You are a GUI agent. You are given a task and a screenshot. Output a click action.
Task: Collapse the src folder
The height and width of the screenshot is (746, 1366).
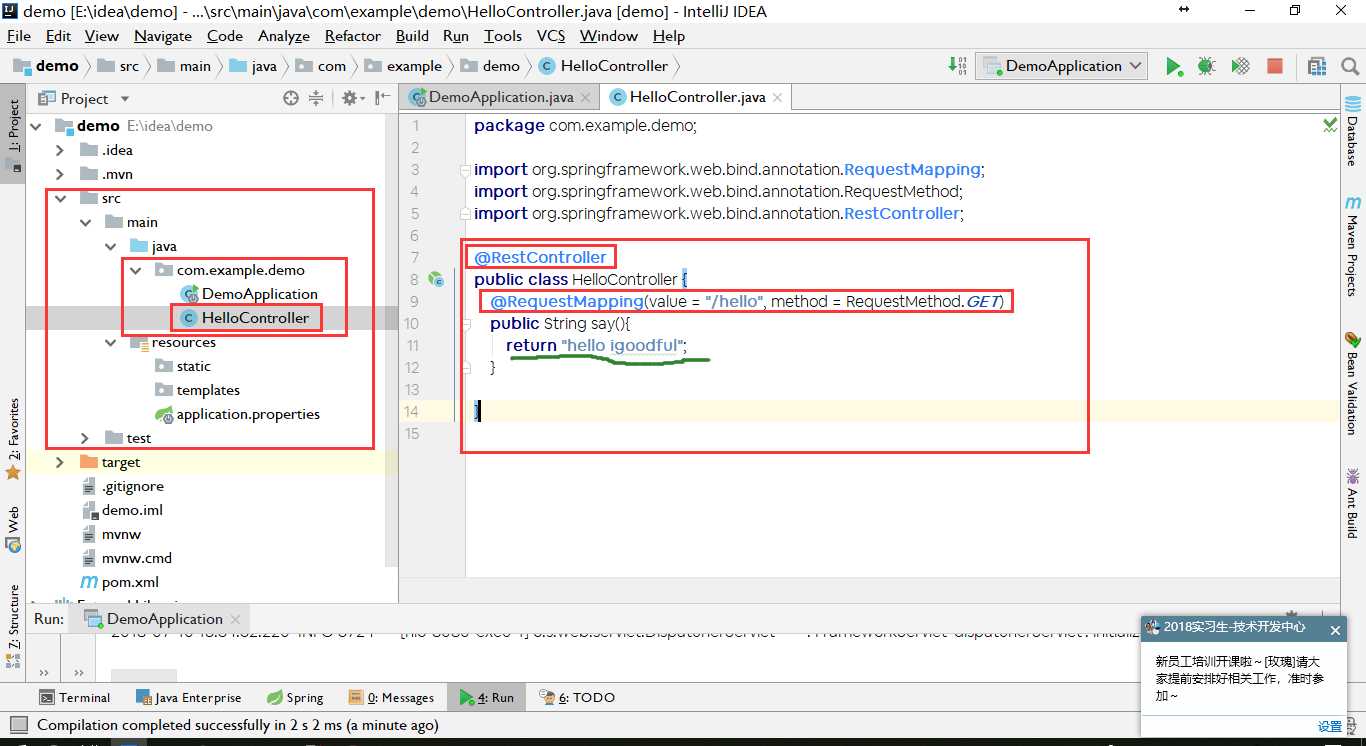(60, 198)
